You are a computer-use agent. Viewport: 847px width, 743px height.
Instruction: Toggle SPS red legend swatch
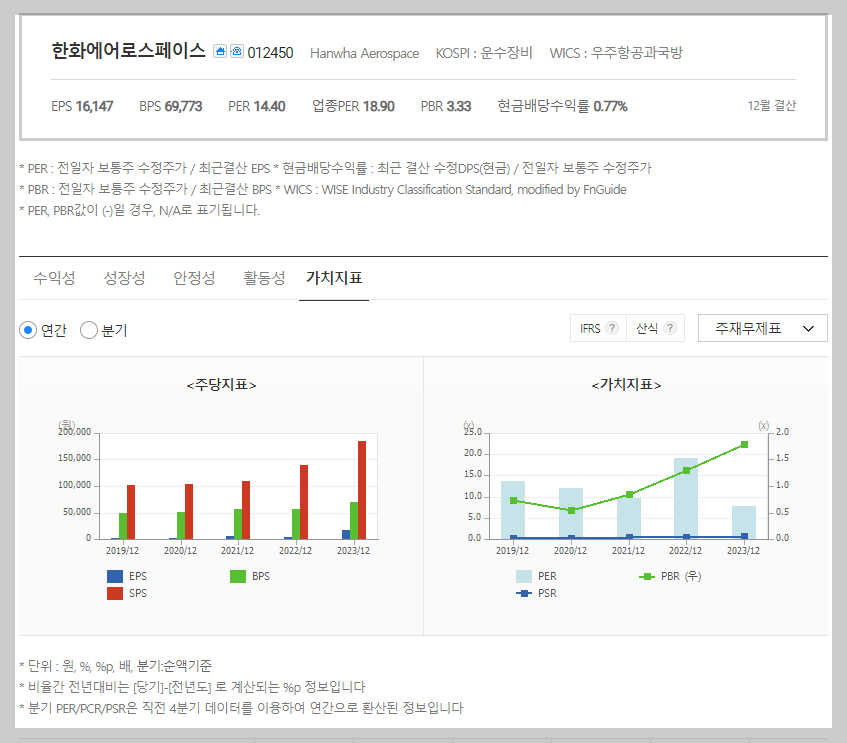pyautogui.click(x=115, y=593)
